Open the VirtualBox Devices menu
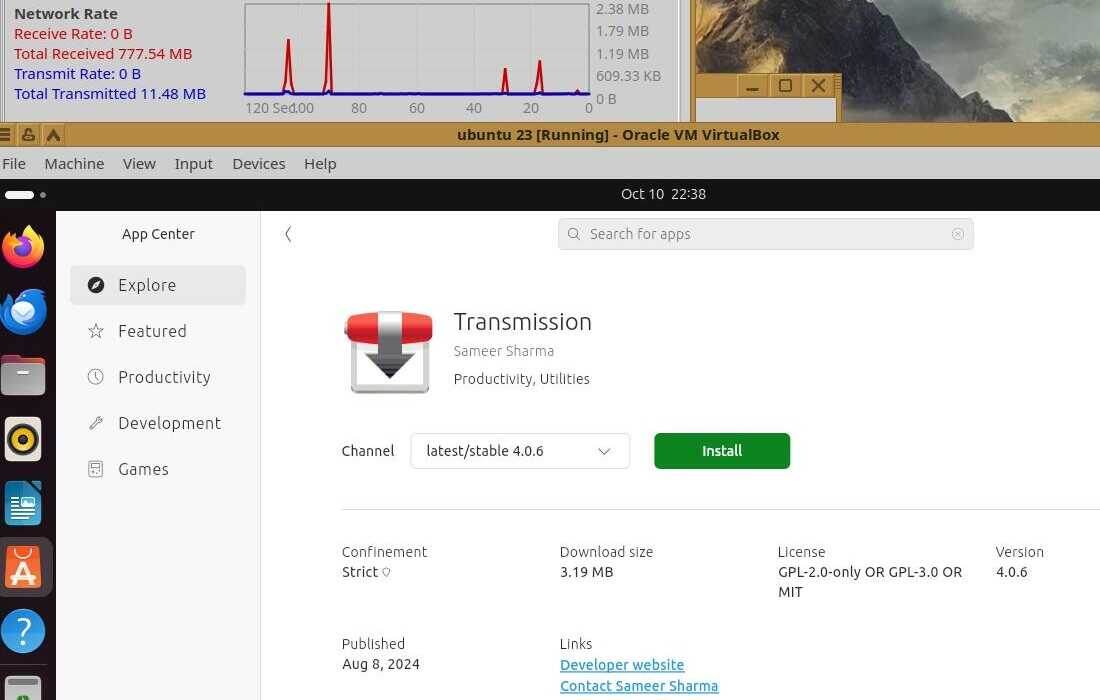Viewport: 1100px width, 700px height. pos(259,163)
